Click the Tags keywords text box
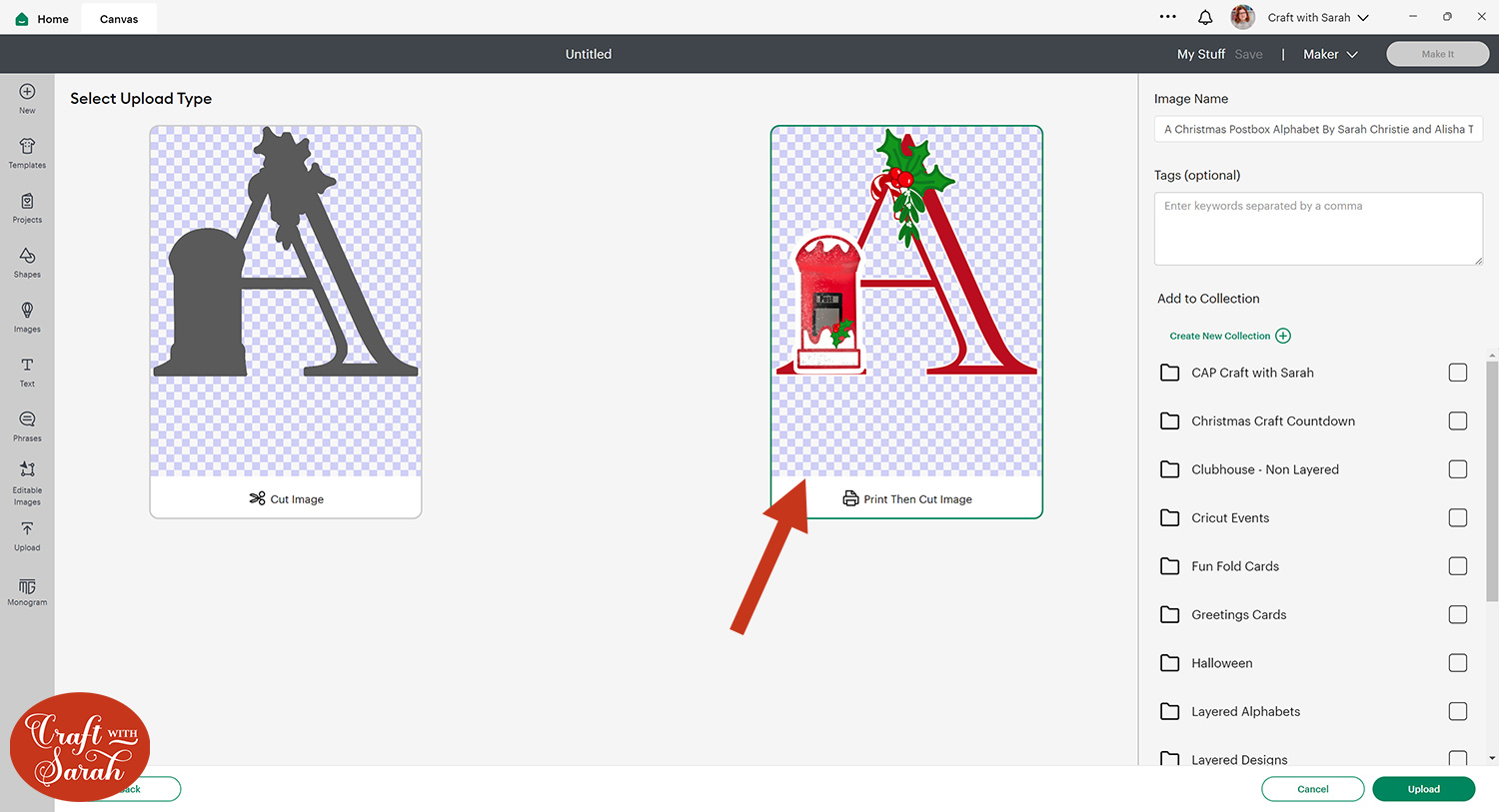 pos(1318,229)
